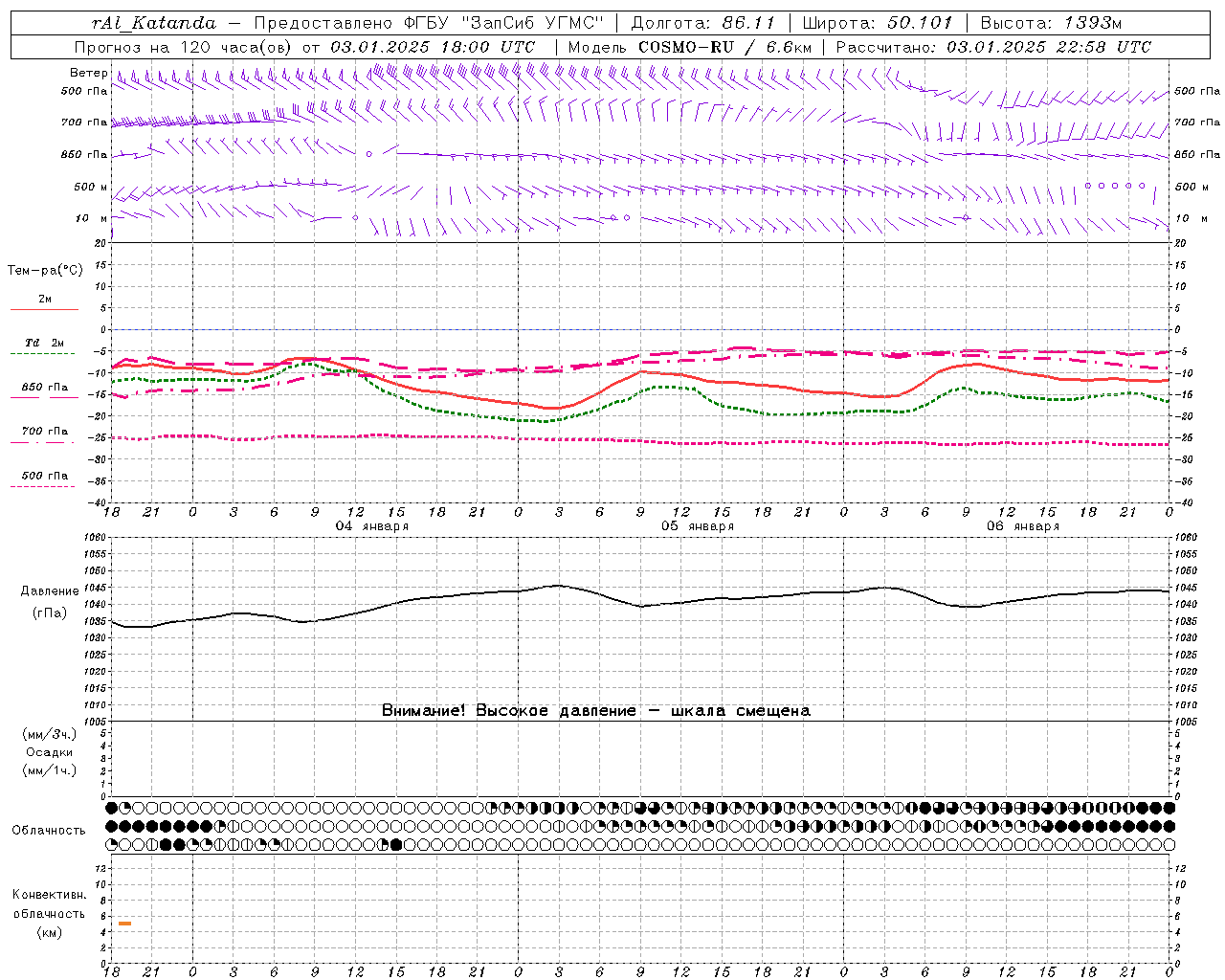Click the forecast start time 03.01.2025 18:00 UTC
The height and width of the screenshot is (980, 1225).
pos(433,47)
